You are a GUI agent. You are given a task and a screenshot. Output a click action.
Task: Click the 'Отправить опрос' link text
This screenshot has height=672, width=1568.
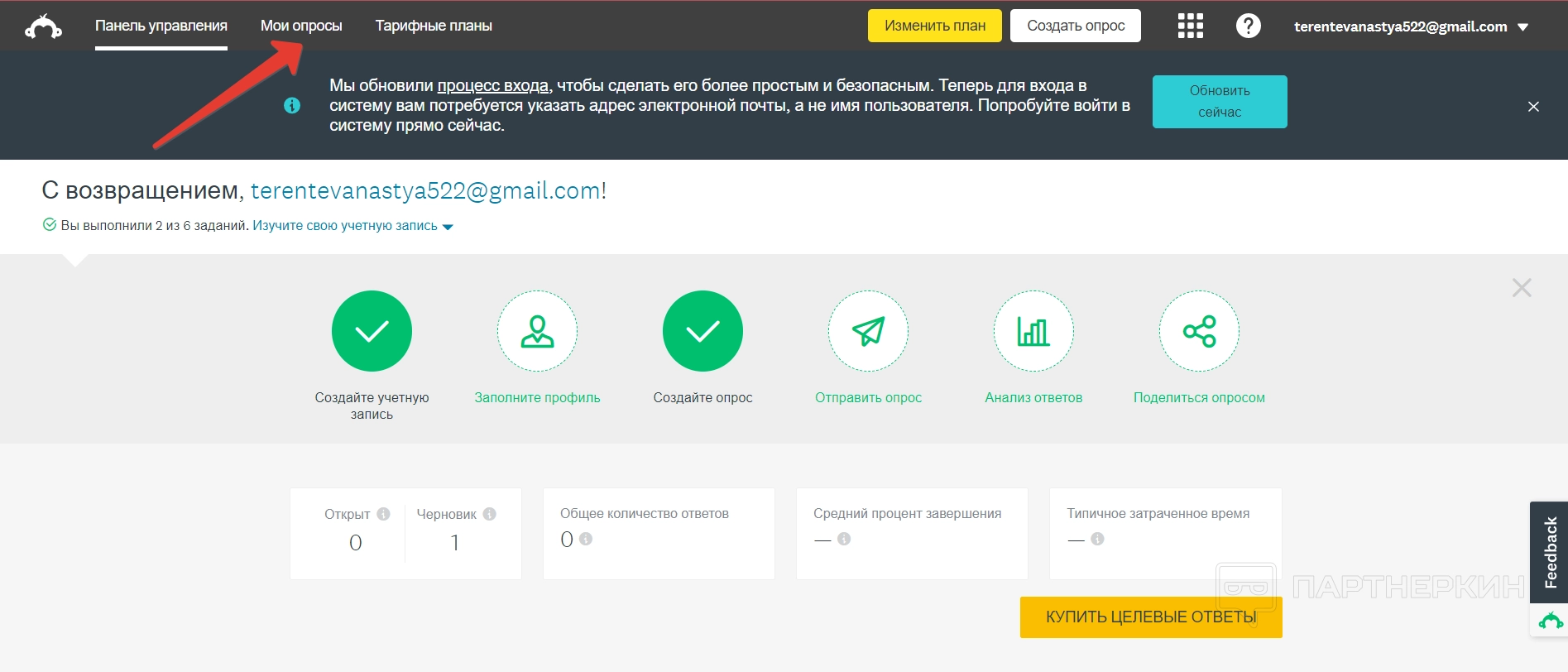pos(868,397)
